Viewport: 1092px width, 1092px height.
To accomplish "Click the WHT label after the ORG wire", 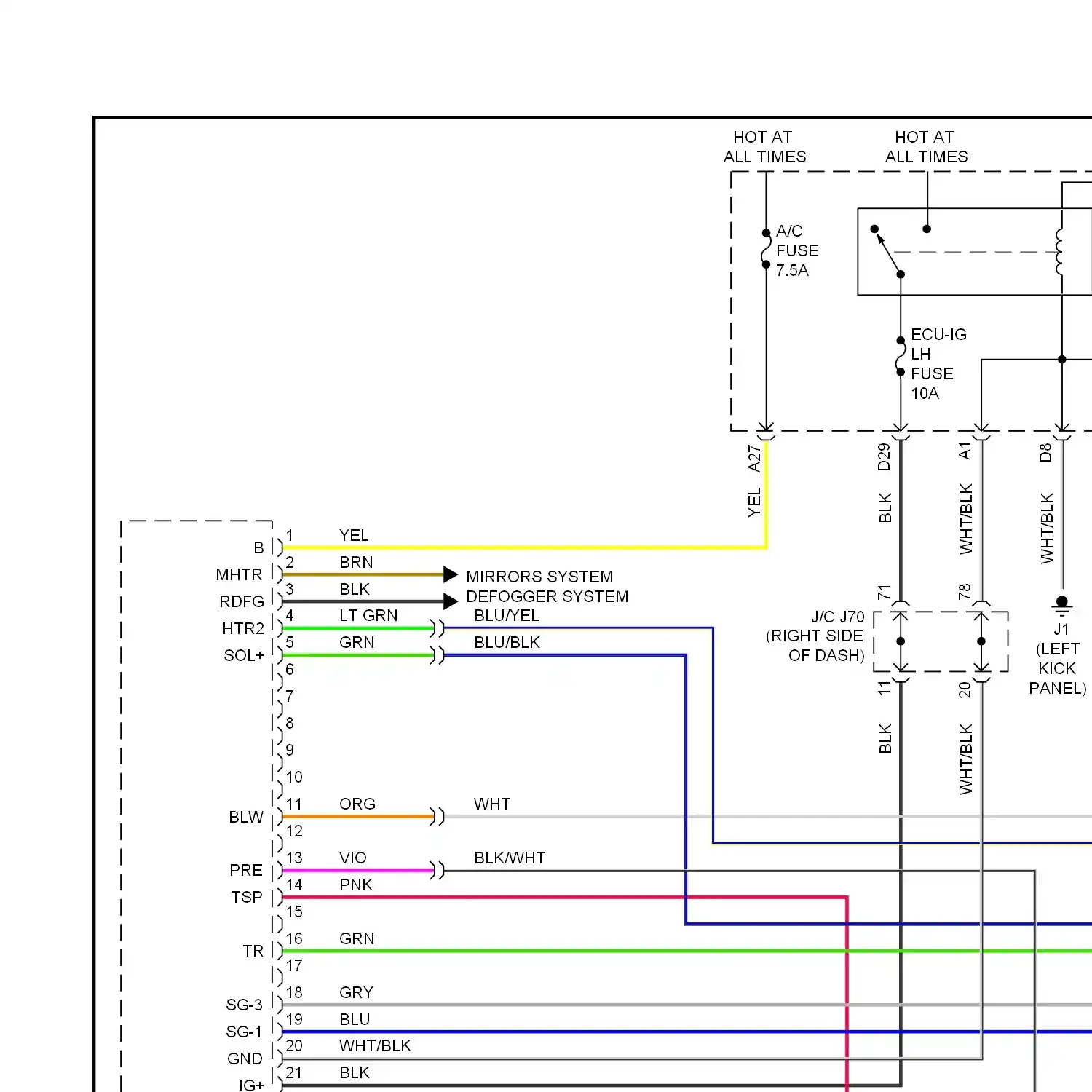I will [x=492, y=804].
